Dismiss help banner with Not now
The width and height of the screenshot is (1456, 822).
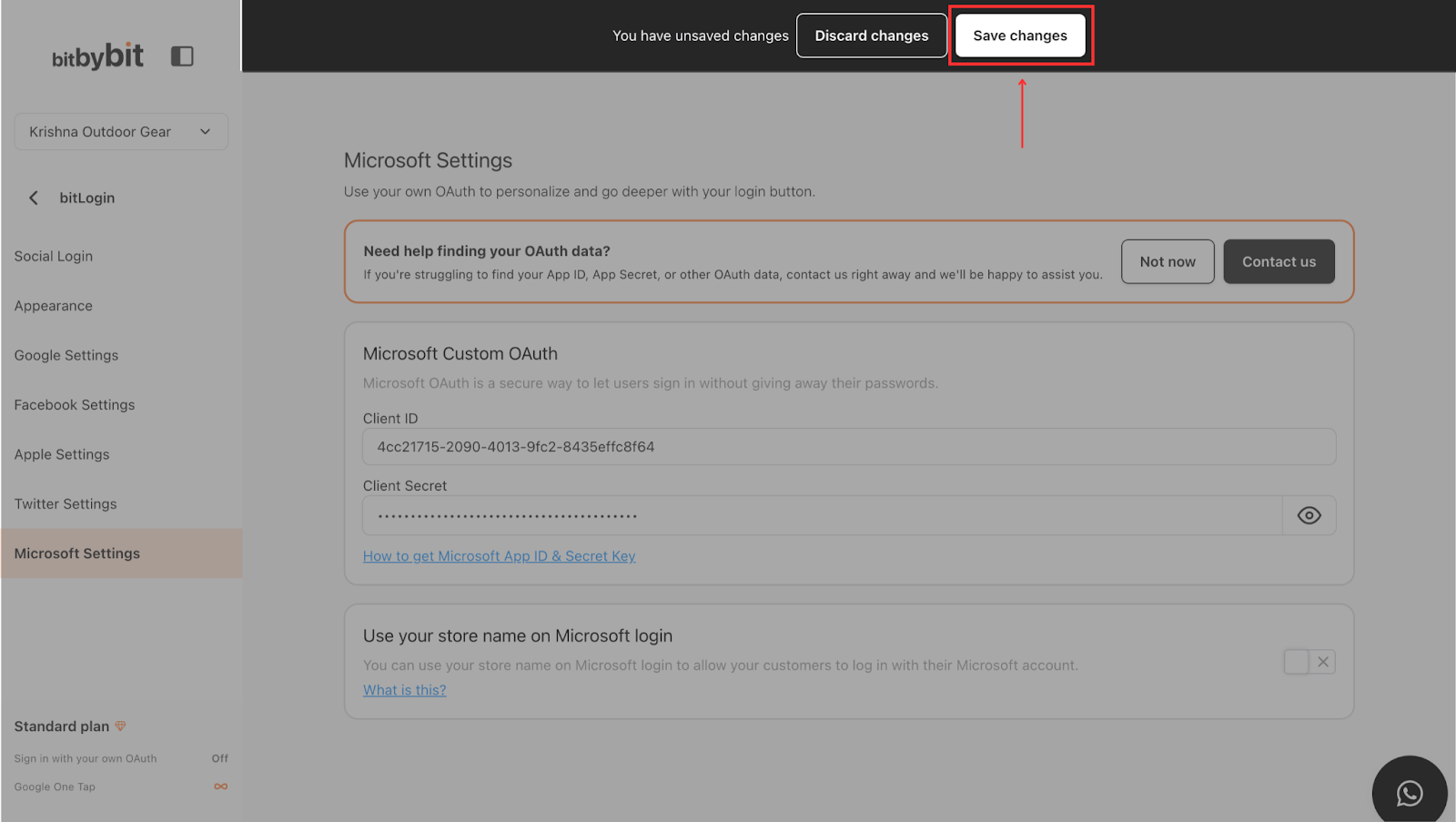point(1168,261)
